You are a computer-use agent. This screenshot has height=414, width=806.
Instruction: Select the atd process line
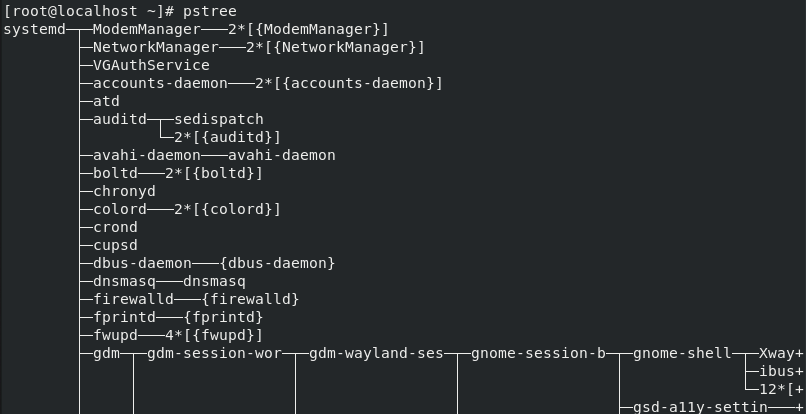(x=106, y=101)
